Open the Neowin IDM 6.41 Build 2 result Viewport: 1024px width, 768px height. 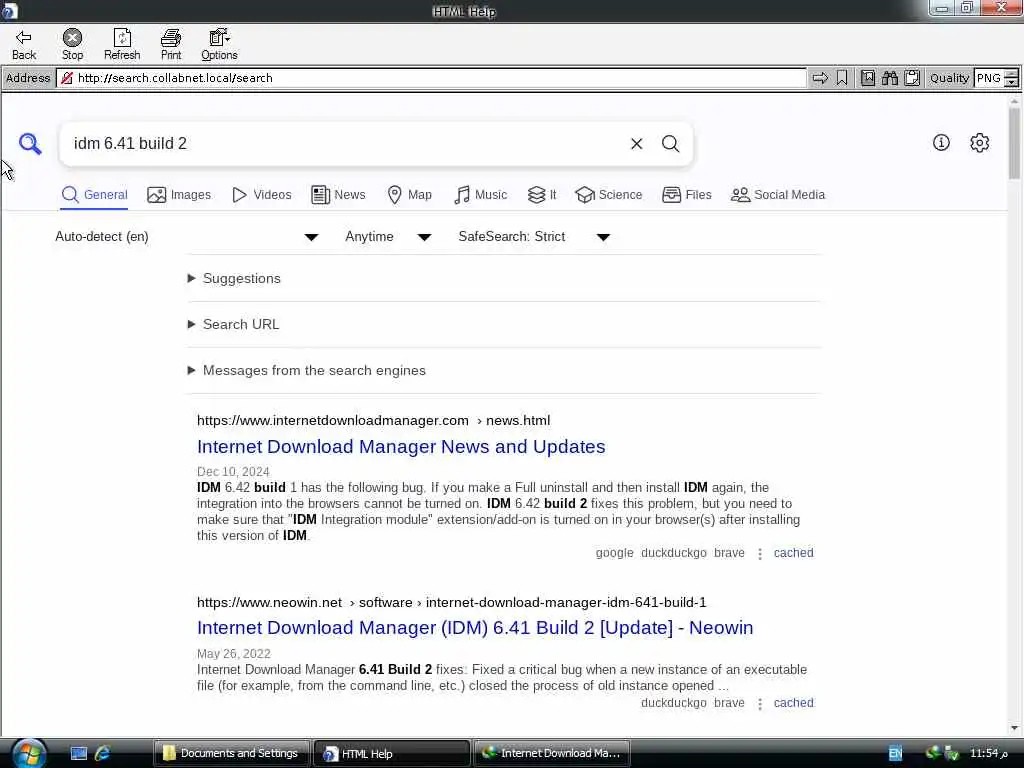coord(475,628)
